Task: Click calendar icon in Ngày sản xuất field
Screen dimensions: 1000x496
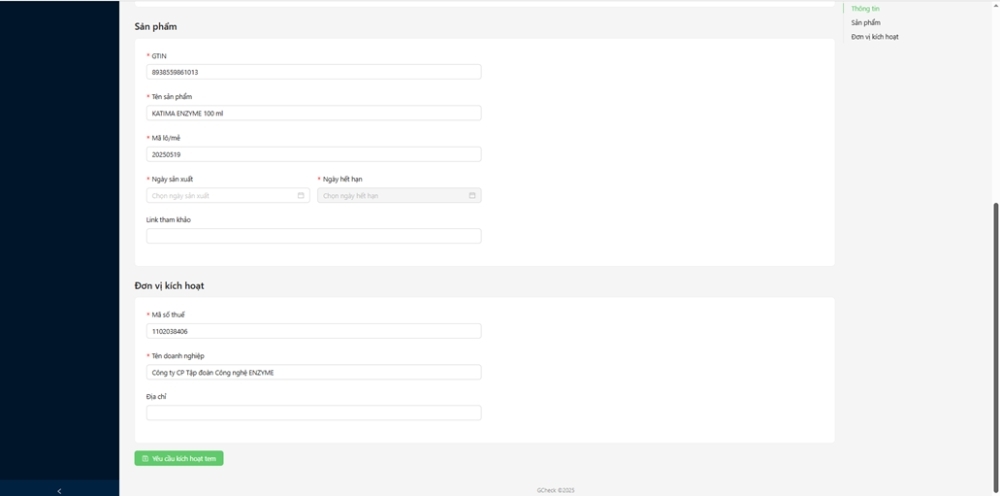Action: 301,196
